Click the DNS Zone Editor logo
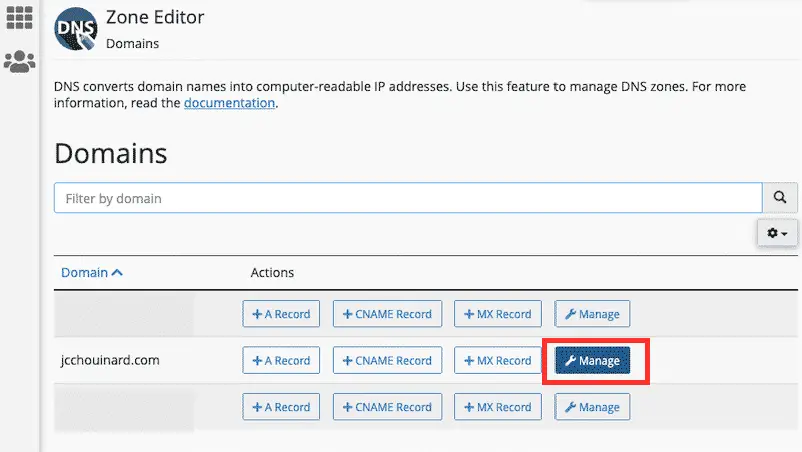 [x=76, y=29]
